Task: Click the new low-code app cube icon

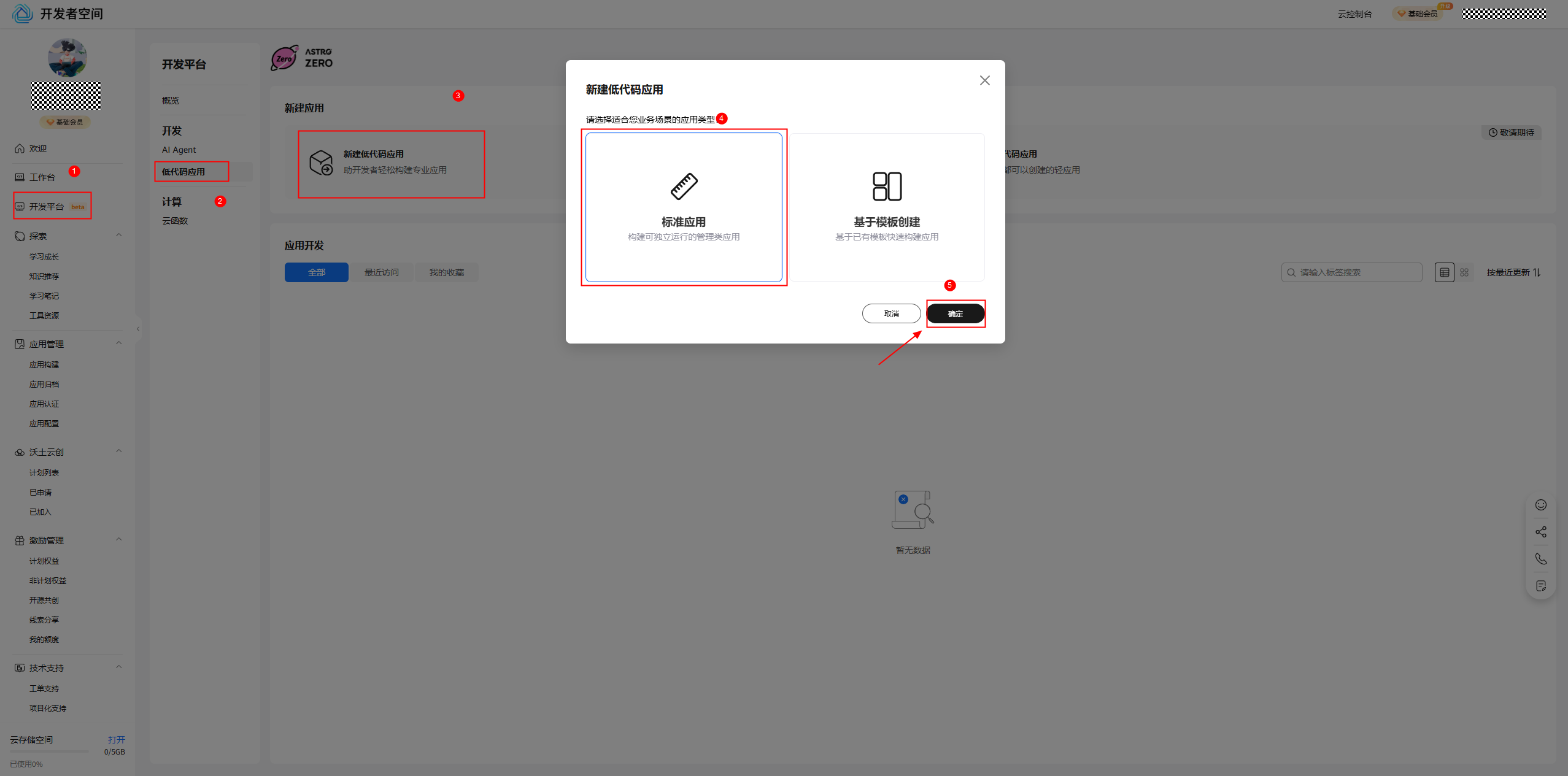Action: tap(321, 163)
